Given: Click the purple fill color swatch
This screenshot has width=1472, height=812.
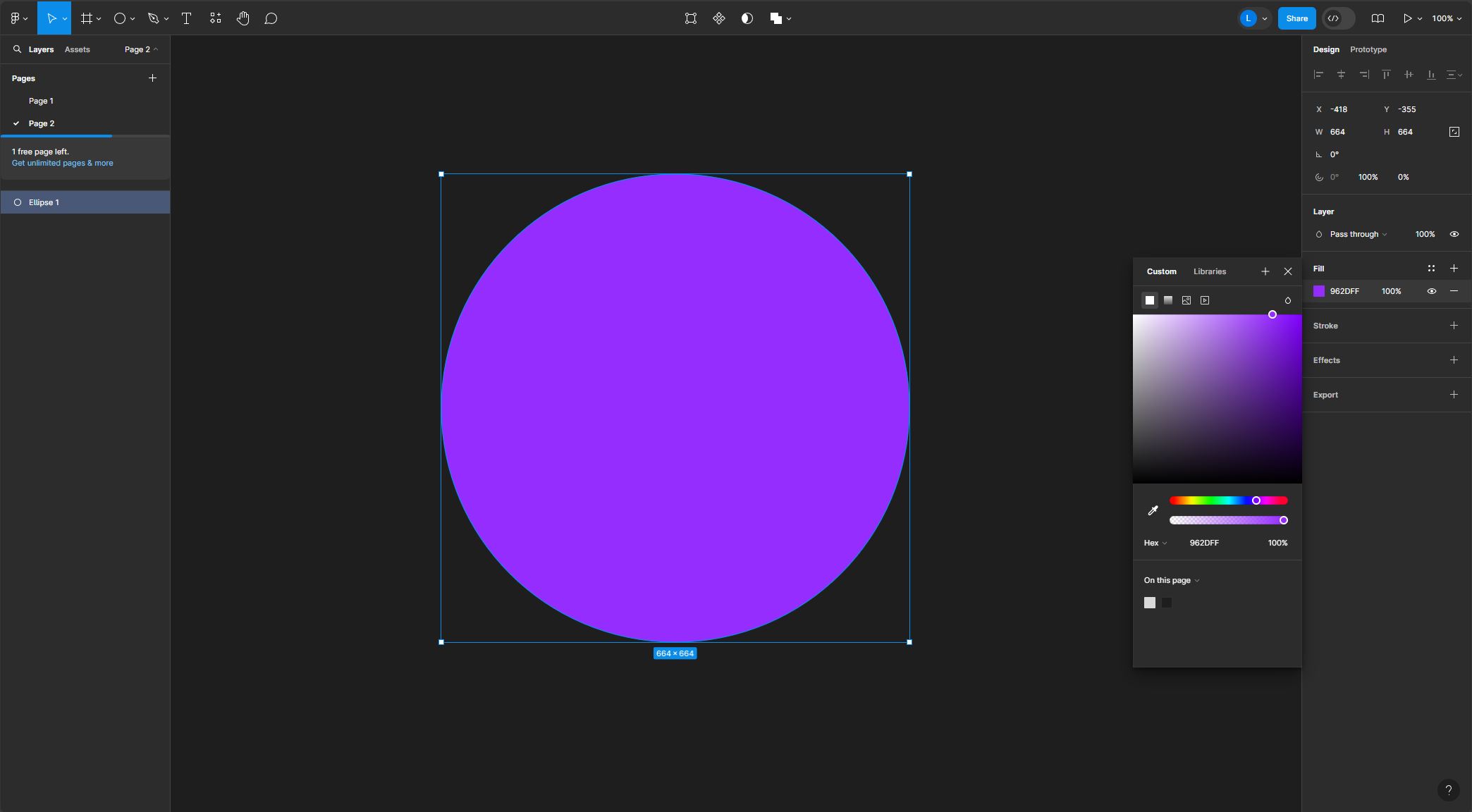Looking at the screenshot, I should click(1318, 291).
